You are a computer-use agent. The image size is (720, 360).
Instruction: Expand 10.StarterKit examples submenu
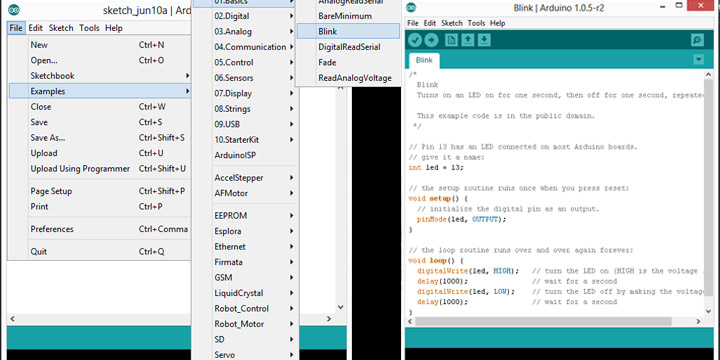pyautogui.click(x=252, y=140)
